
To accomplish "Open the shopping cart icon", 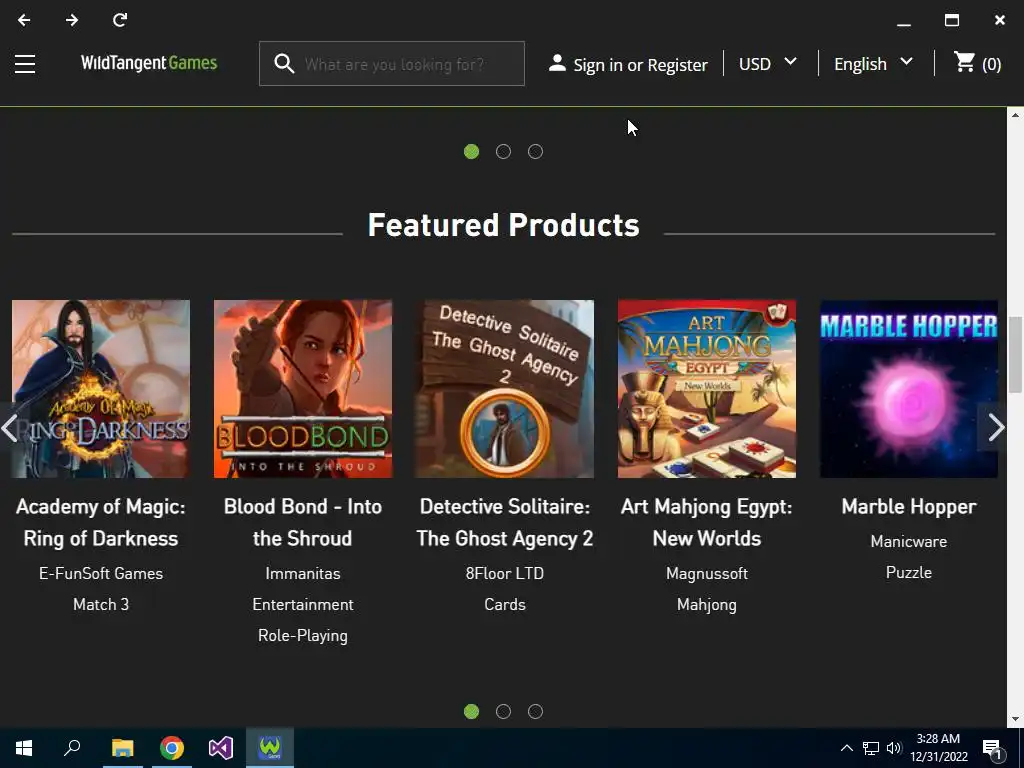I will [x=965, y=62].
